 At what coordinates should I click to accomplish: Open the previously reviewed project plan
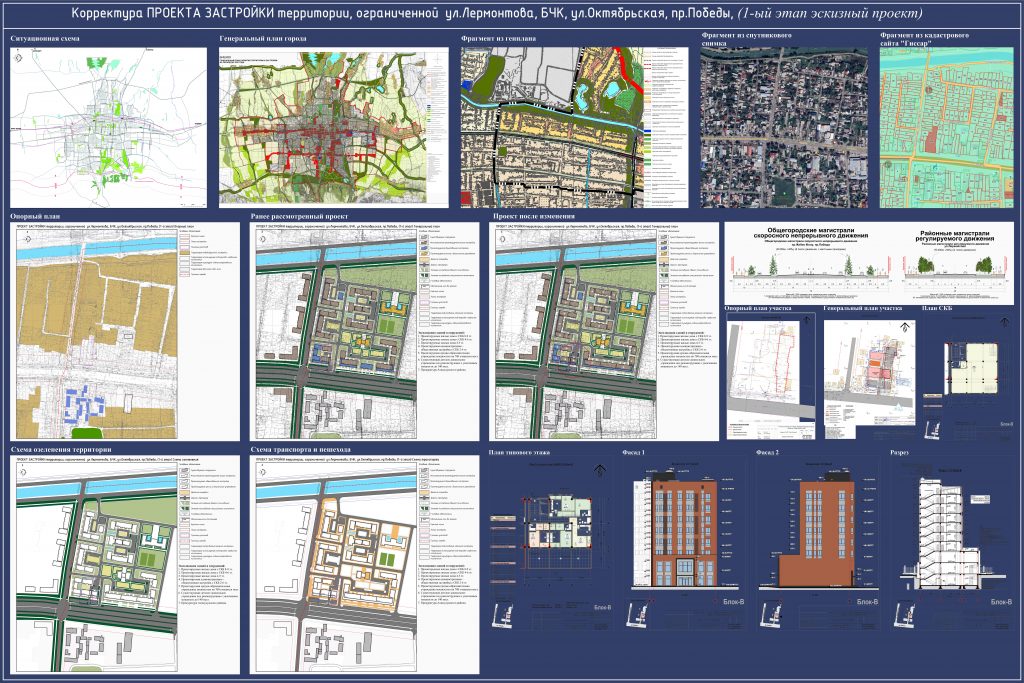pos(364,332)
